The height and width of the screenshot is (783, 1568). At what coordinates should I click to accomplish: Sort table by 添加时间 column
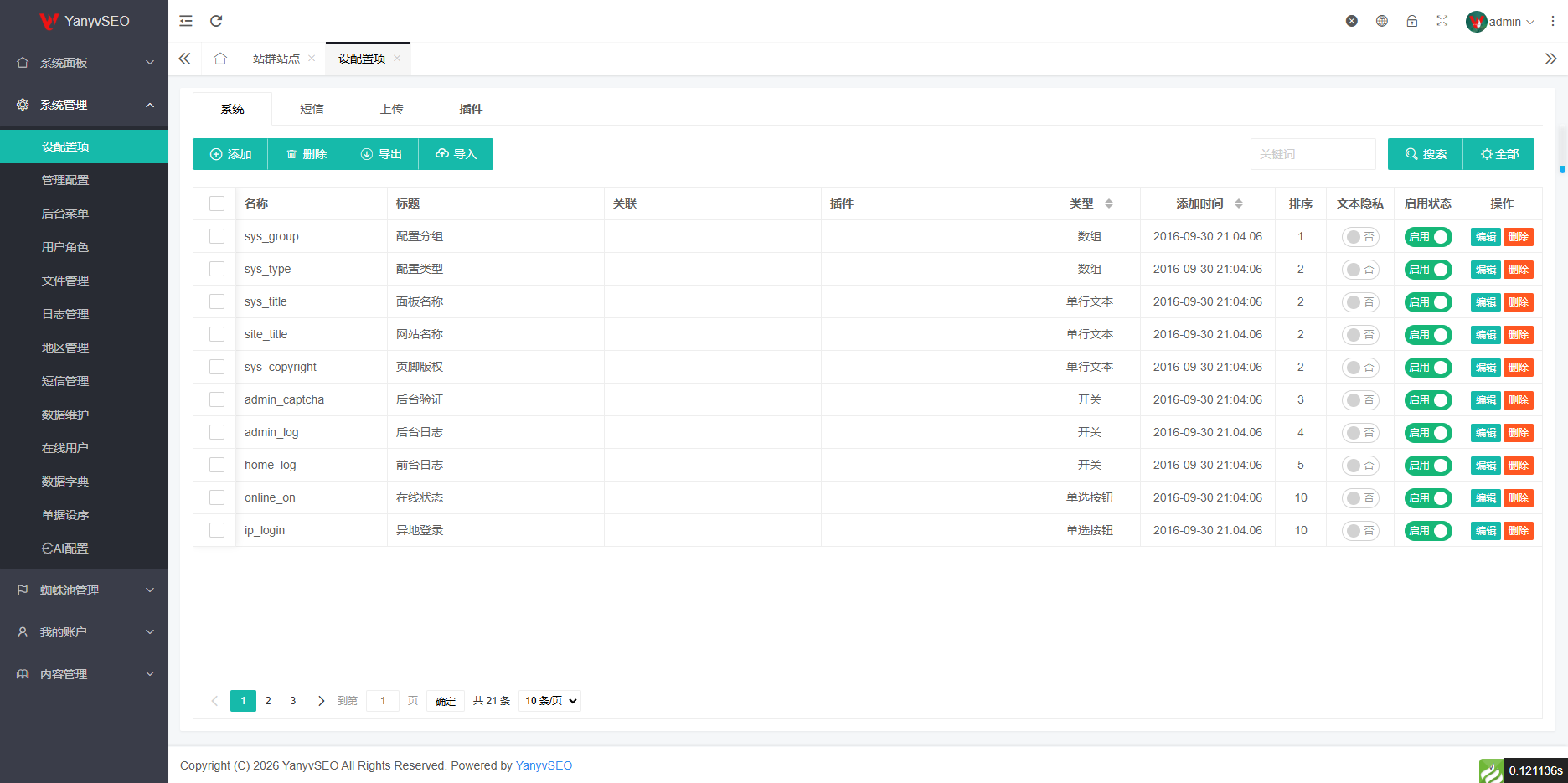(1239, 203)
